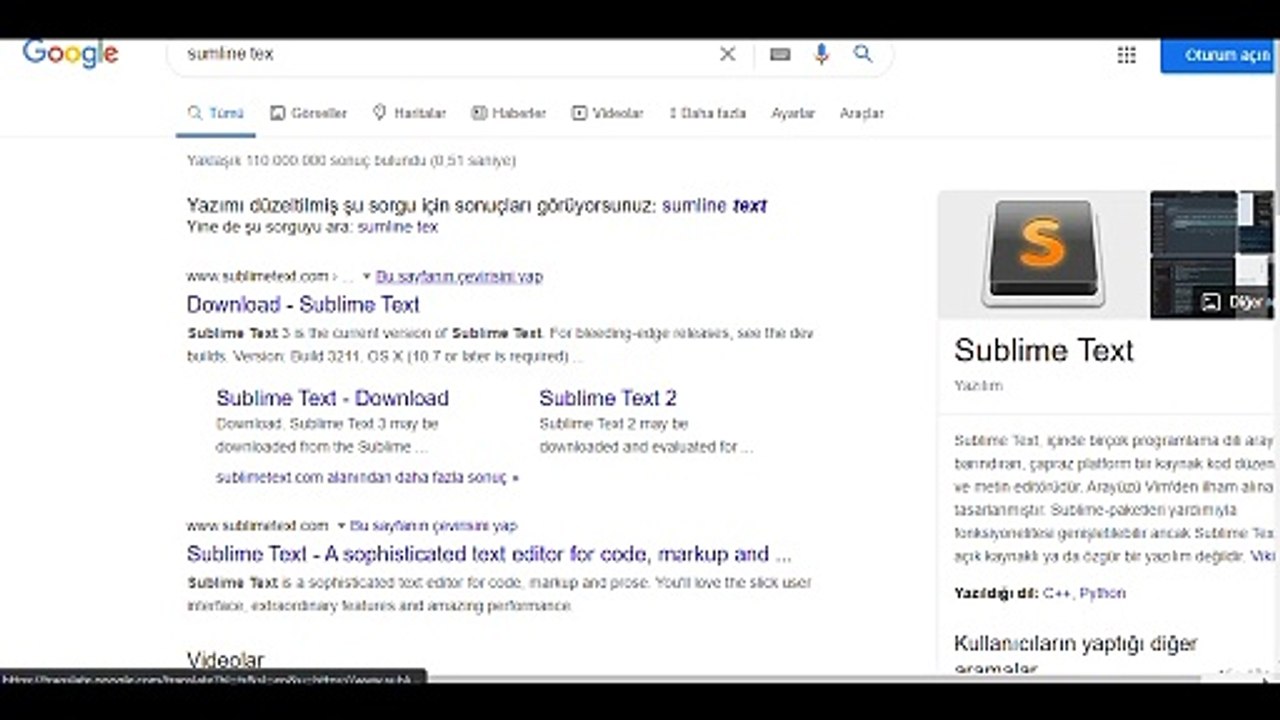This screenshot has width=1280, height=720.
Task: Open the editor screenshot thumbnail
Action: [x=1193, y=222]
